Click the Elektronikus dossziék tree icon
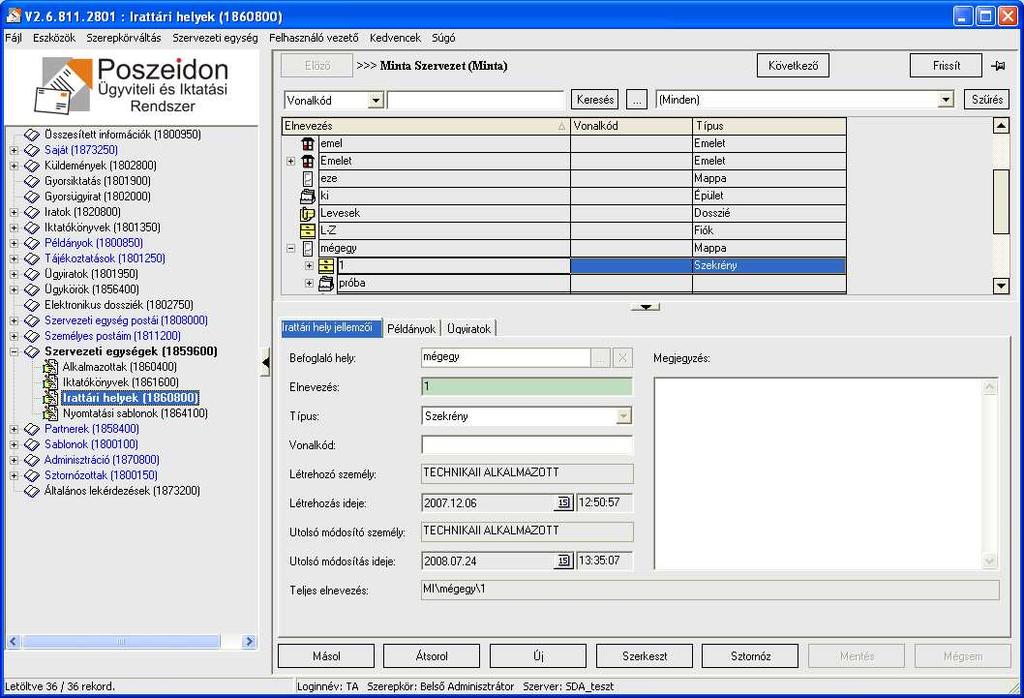The image size is (1024, 698). [x=32, y=305]
